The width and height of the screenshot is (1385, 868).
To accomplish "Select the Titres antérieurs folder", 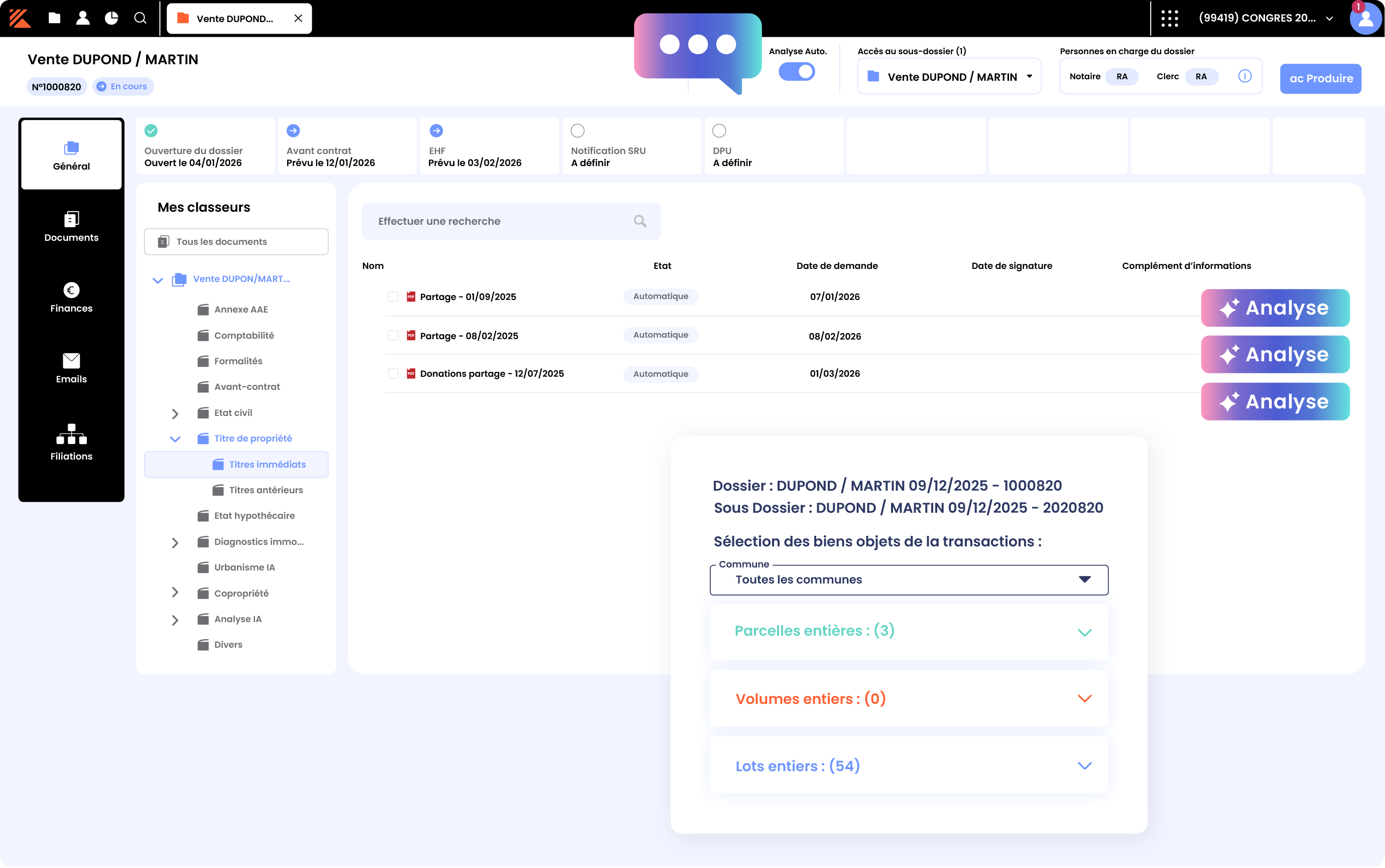I will pos(265,490).
